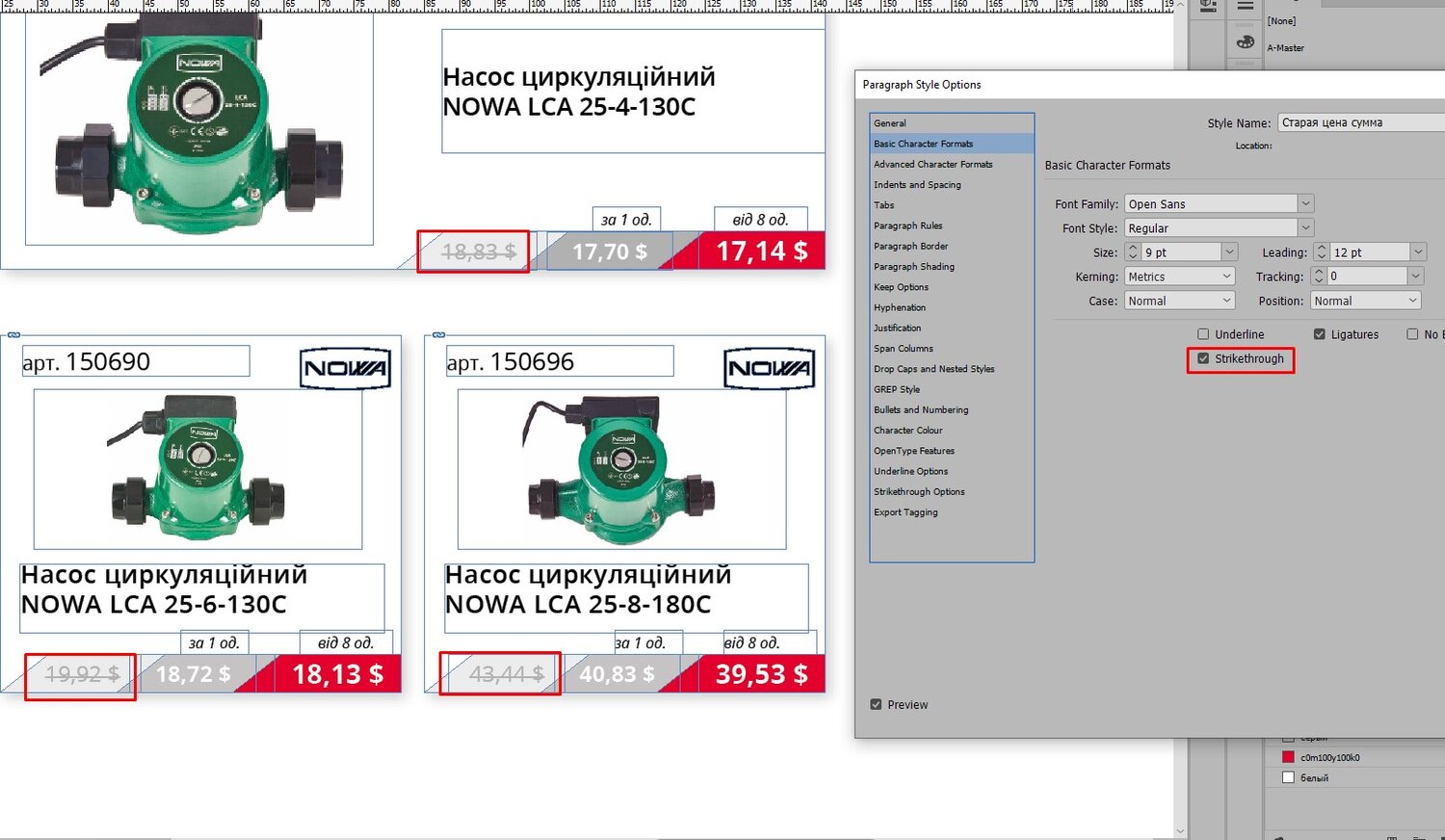Click the Style Name input field
This screenshot has width=1445, height=840.
coord(1360,122)
